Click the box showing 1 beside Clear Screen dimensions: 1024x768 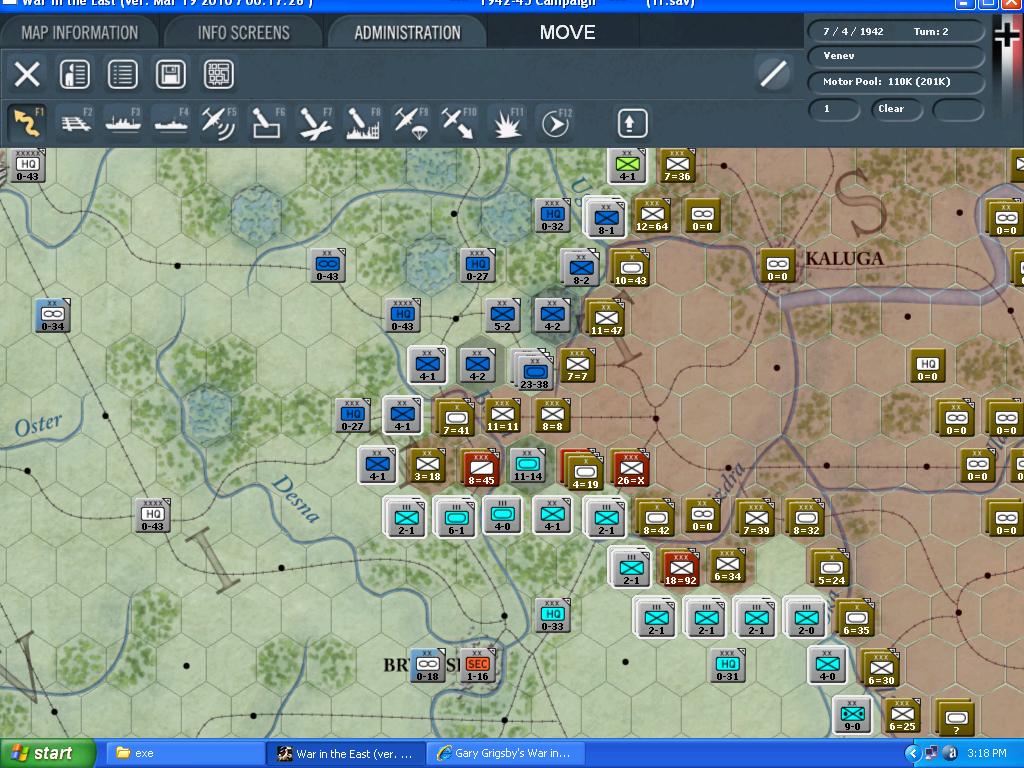pyautogui.click(x=833, y=109)
